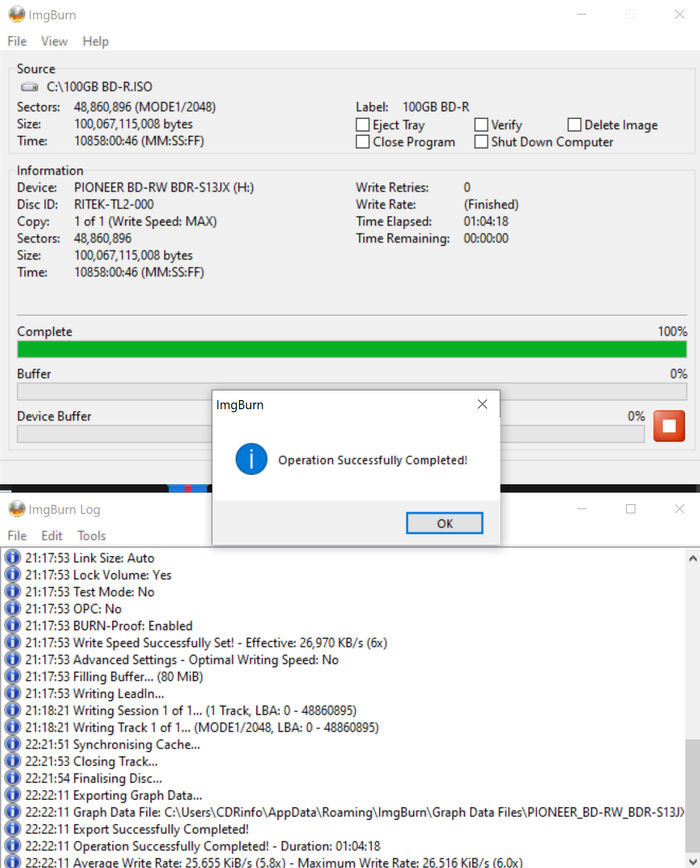
Task: Open the Edit menu in Log window
Action: tap(52, 536)
